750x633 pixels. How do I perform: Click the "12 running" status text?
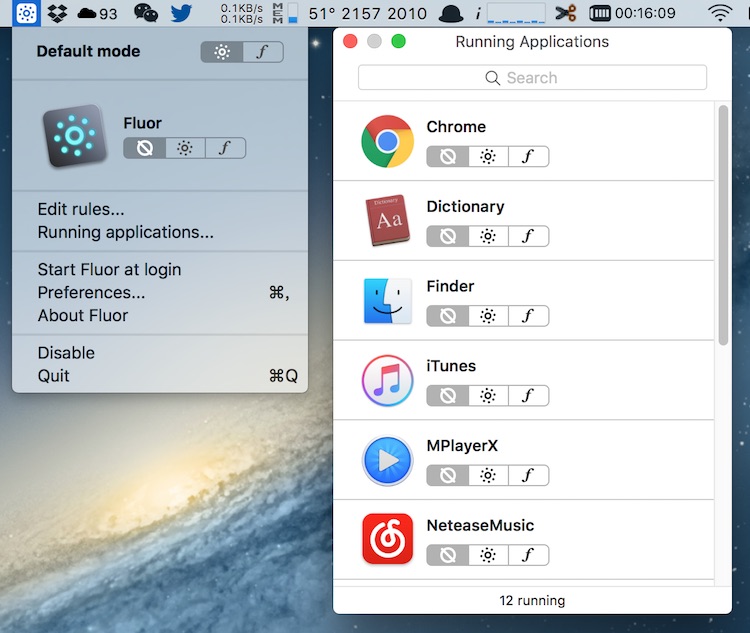click(x=532, y=600)
